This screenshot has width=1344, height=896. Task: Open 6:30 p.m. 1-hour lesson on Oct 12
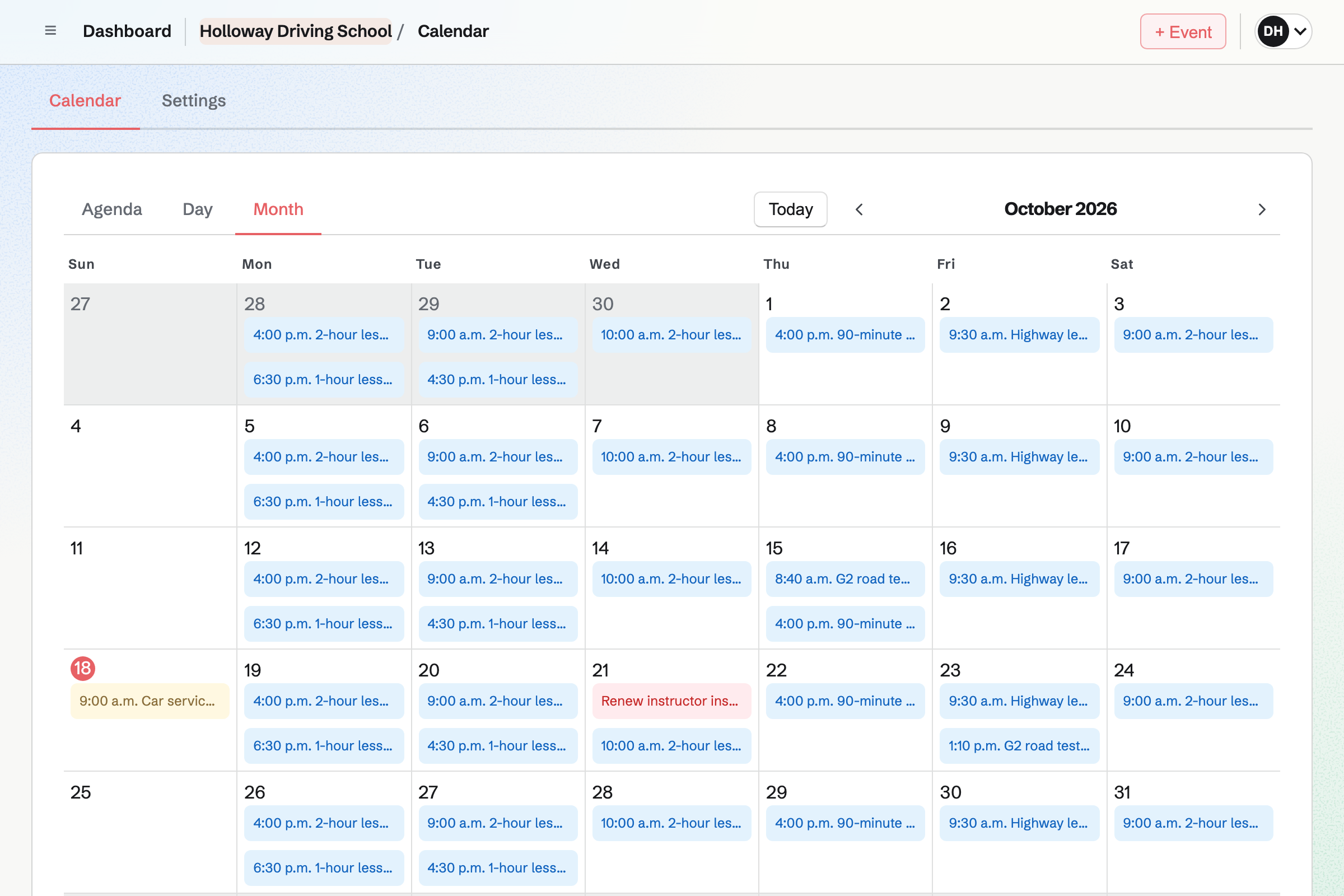coord(324,624)
